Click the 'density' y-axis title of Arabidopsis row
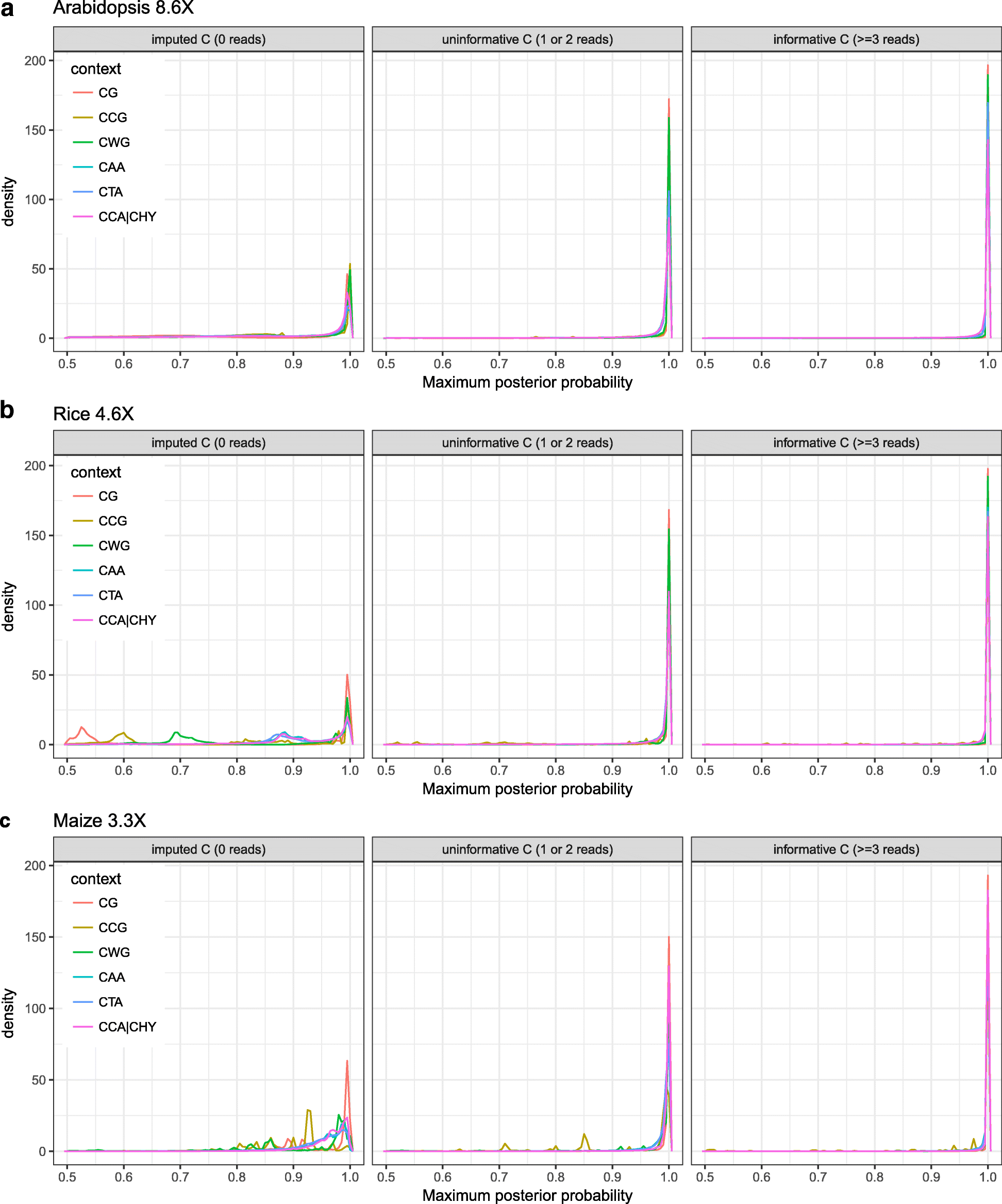The image size is (1002, 1204). [x=8, y=201]
